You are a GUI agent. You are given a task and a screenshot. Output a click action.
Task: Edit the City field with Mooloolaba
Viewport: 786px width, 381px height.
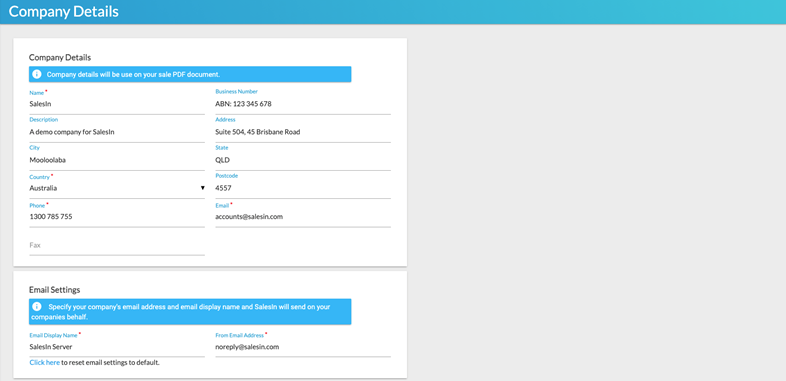point(117,160)
